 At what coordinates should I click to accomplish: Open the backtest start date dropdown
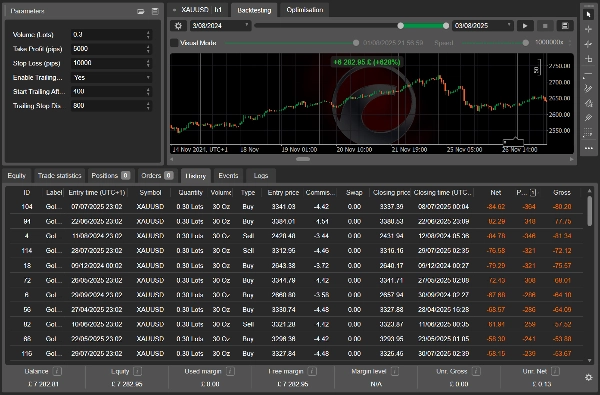tap(220, 26)
